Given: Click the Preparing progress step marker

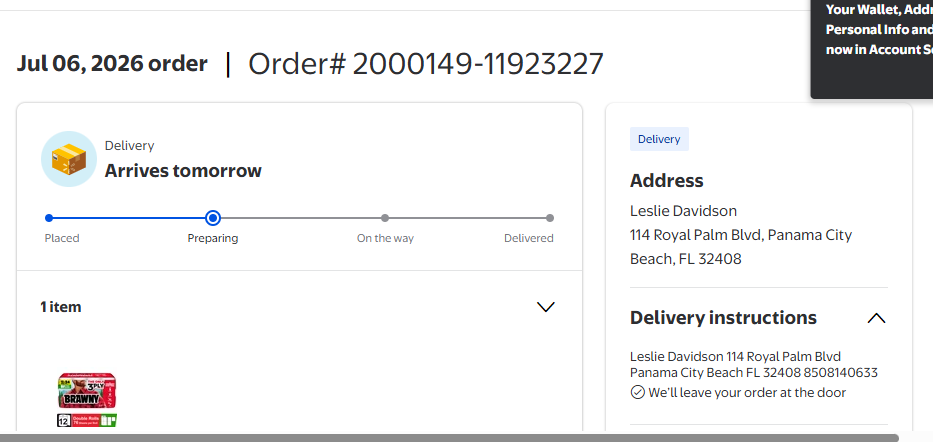Looking at the screenshot, I should [x=212, y=218].
